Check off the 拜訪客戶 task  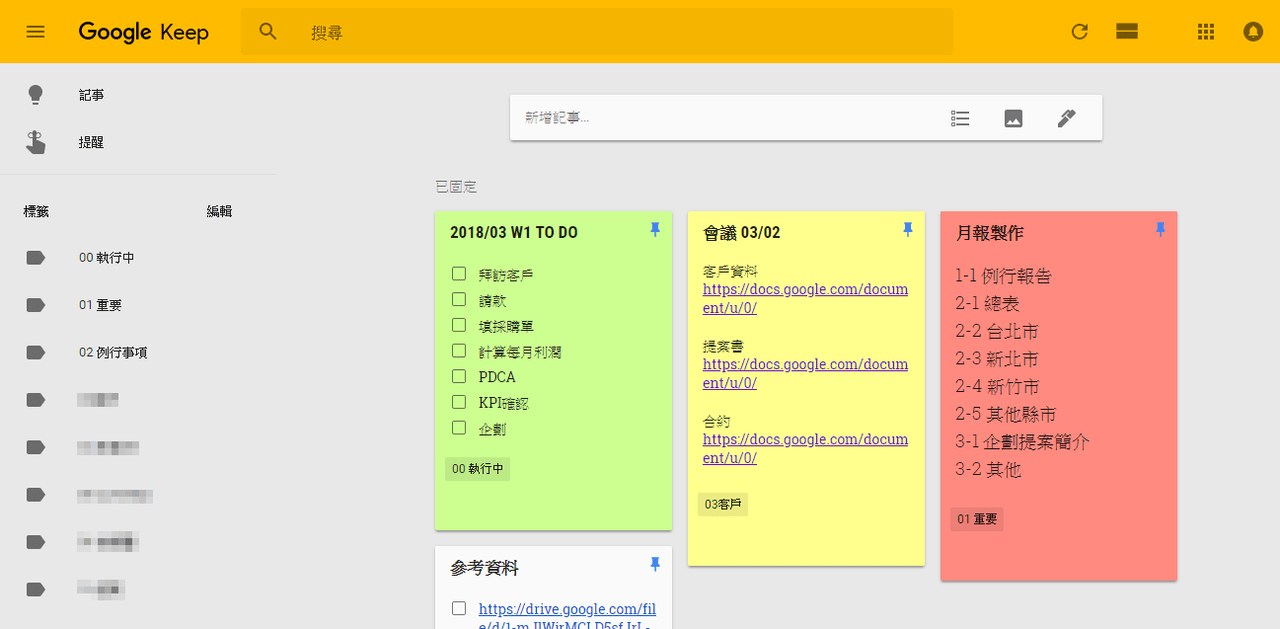pyautogui.click(x=459, y=272)
